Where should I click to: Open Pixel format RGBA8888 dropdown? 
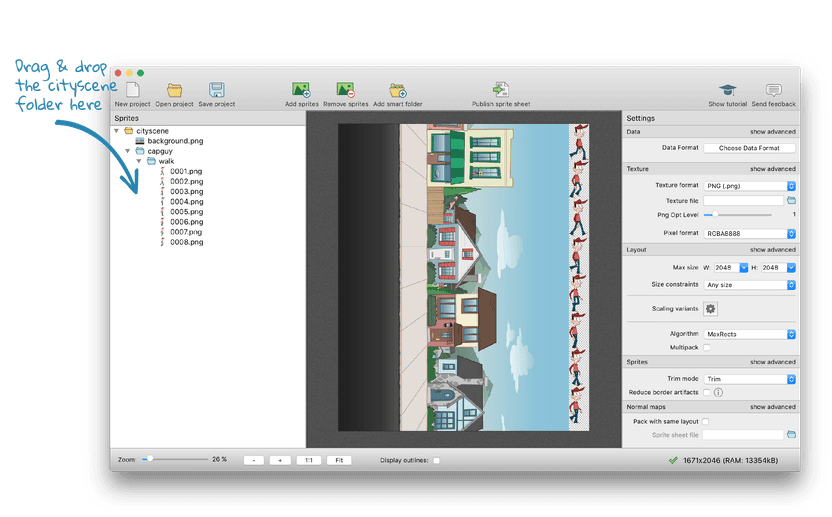tap(750, 234)
